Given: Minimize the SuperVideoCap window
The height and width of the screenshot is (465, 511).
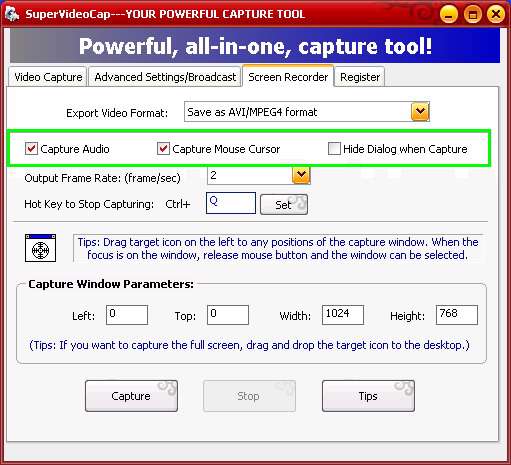Looking at the screenshot, I should click(448, 14).
